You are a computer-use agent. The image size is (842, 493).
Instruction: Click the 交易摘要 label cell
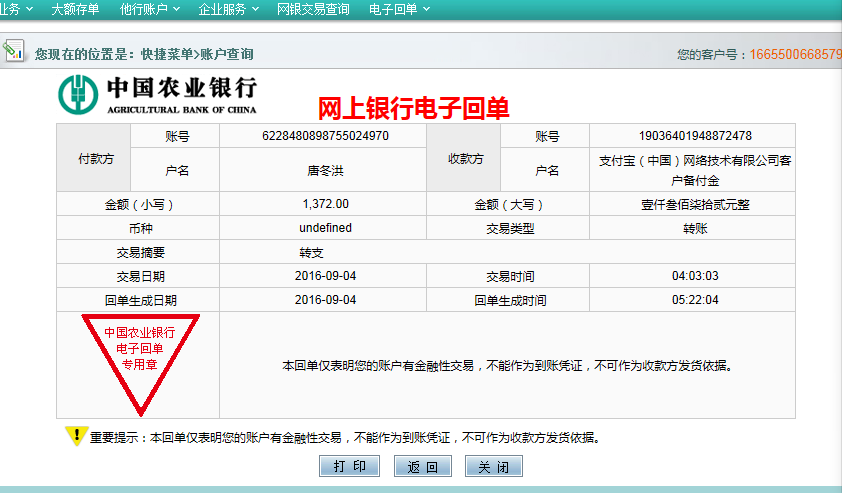tap(138, 252)
